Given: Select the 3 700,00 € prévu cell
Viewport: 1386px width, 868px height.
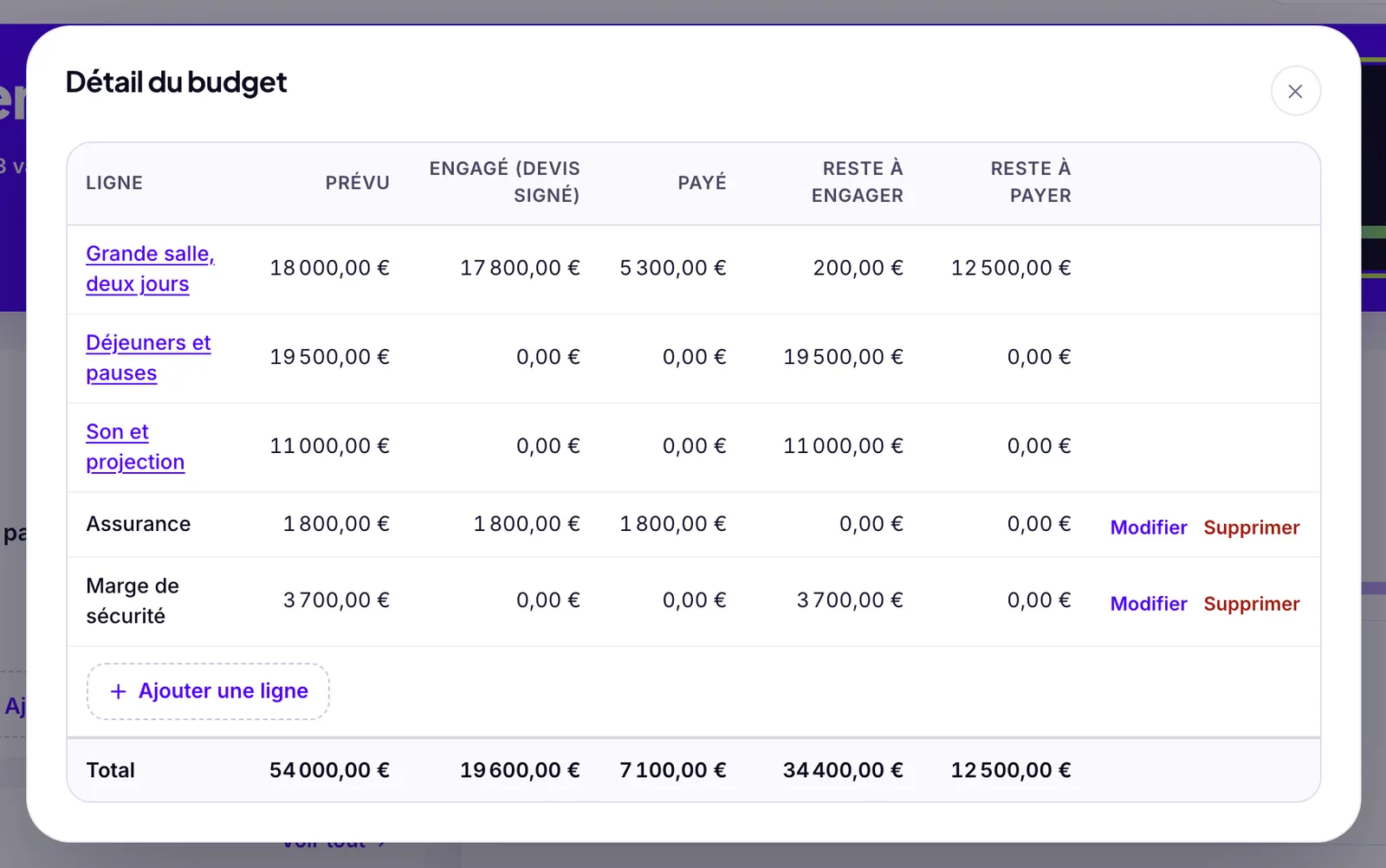Looking at the screenshot, I should click(x=336, y=600).
